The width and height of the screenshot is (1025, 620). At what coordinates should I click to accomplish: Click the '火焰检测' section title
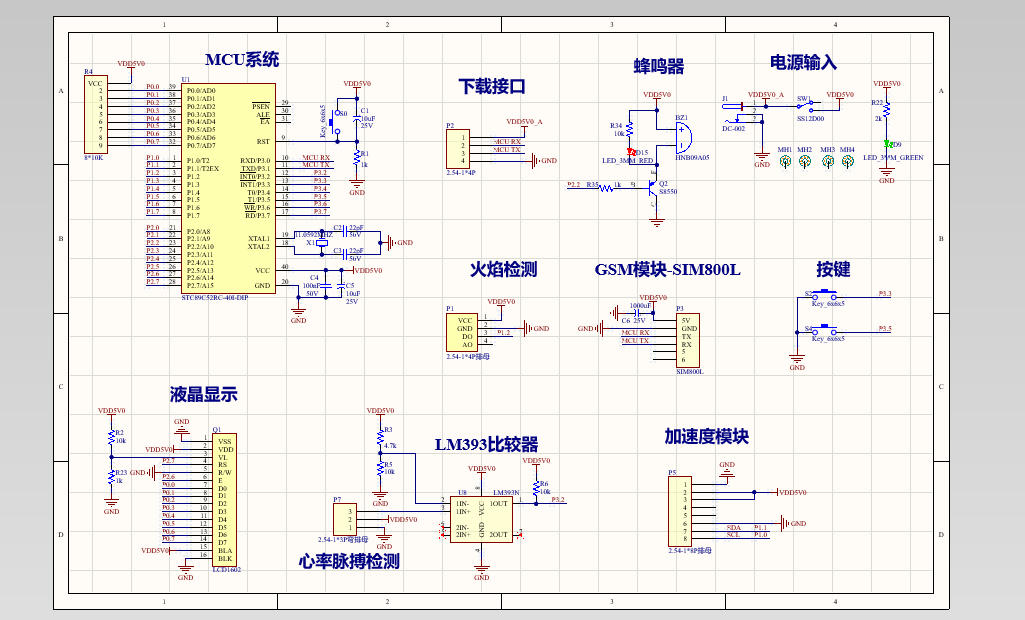pos(503,269)
